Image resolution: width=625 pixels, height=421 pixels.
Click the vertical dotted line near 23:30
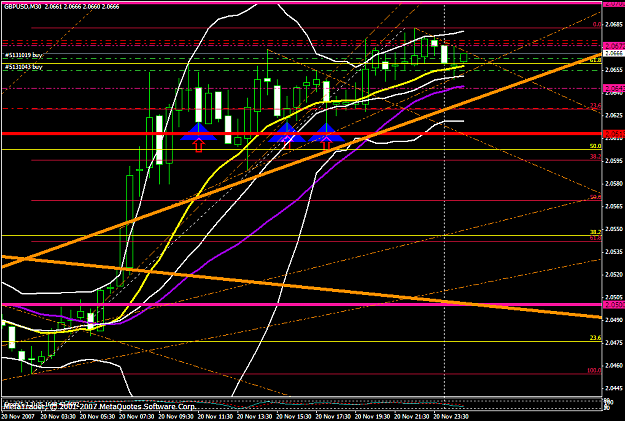pos(444,199)
